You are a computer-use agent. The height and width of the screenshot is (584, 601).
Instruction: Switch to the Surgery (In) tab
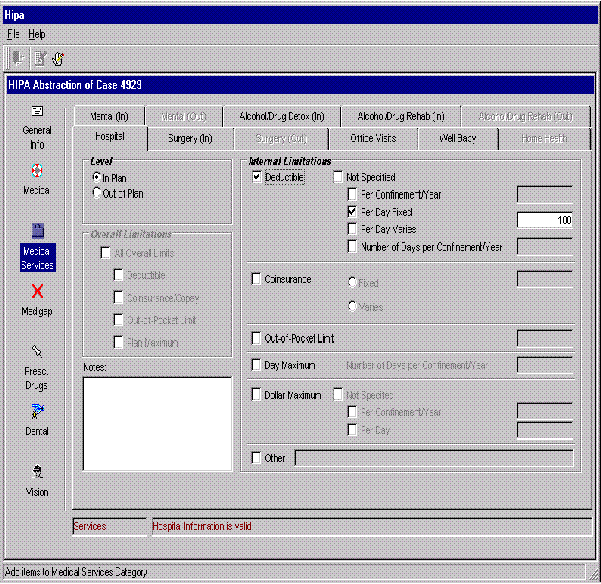[190, 137]
